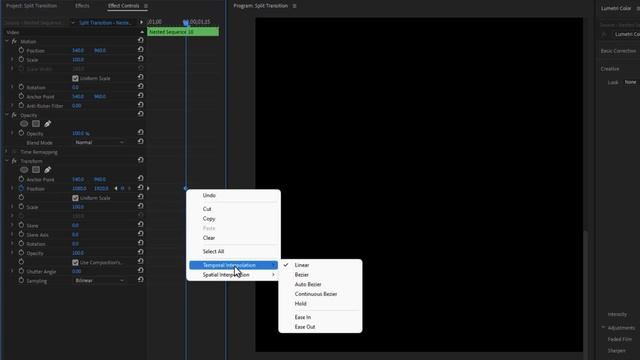Reset the Opacity effect
The image size is (640, 360).
pyautogui.click(x=140, y=114)
